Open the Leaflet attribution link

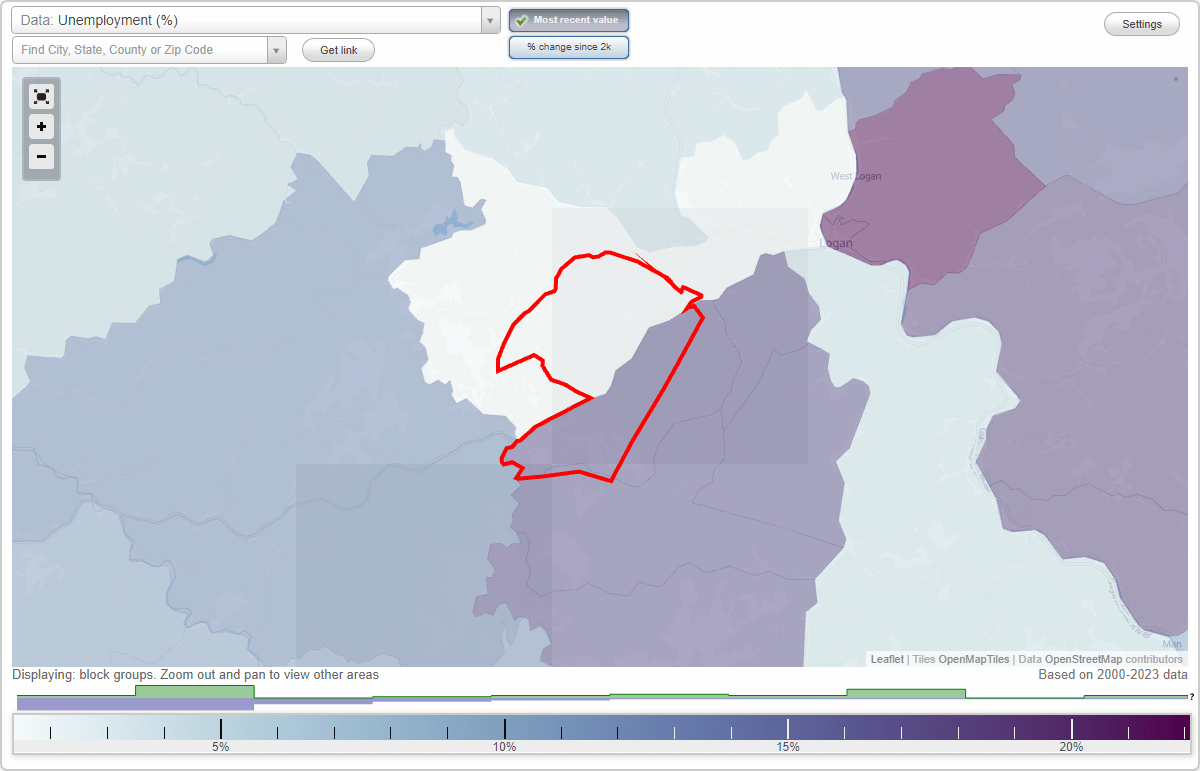point(887,659)
